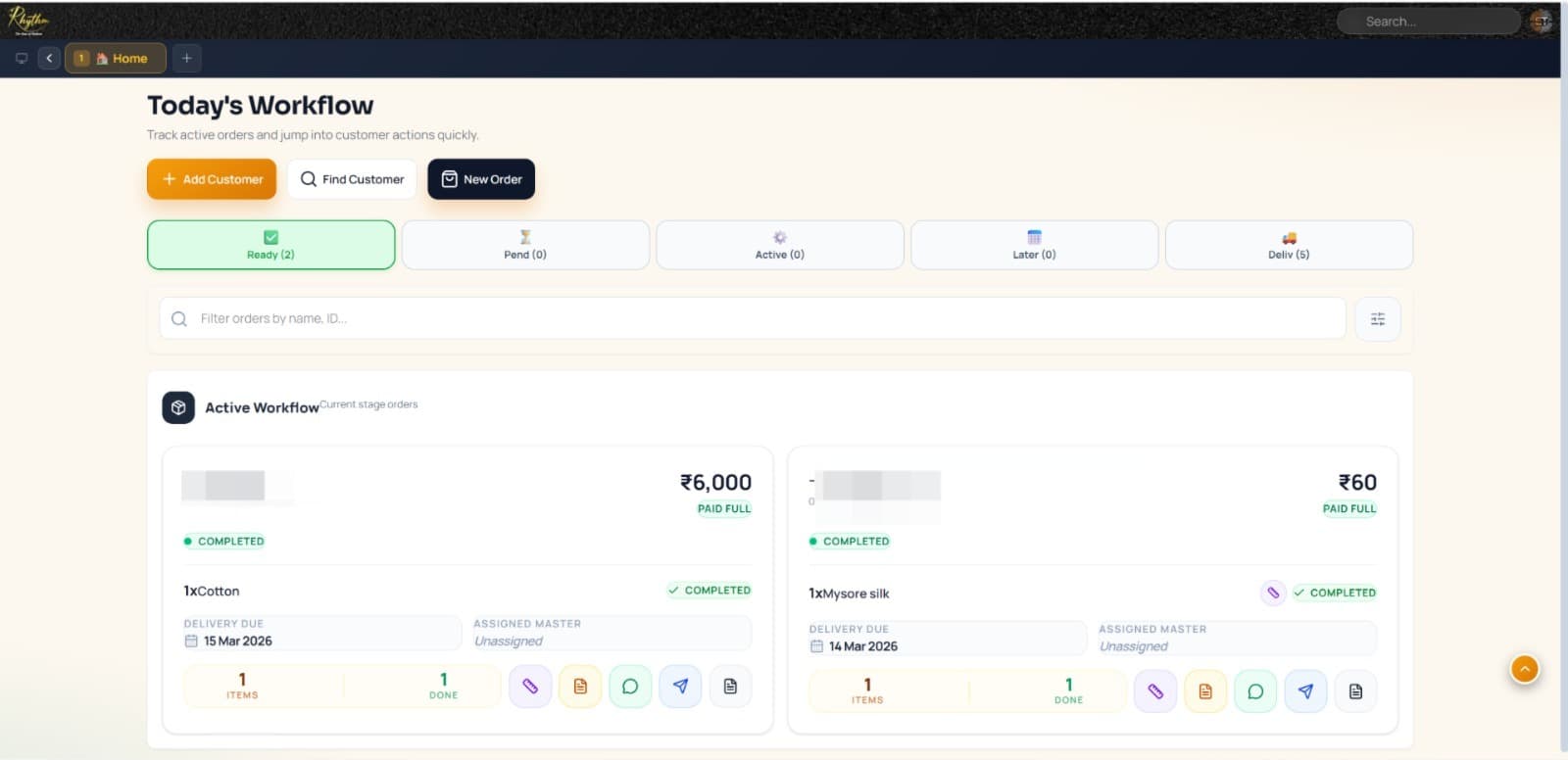
Task: Click the Add Customer button
Action: tap(212, 179)
